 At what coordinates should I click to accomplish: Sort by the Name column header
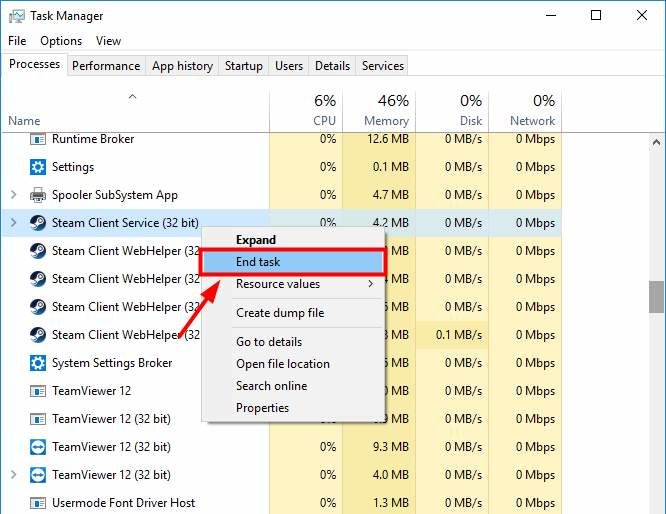[135, 110]
